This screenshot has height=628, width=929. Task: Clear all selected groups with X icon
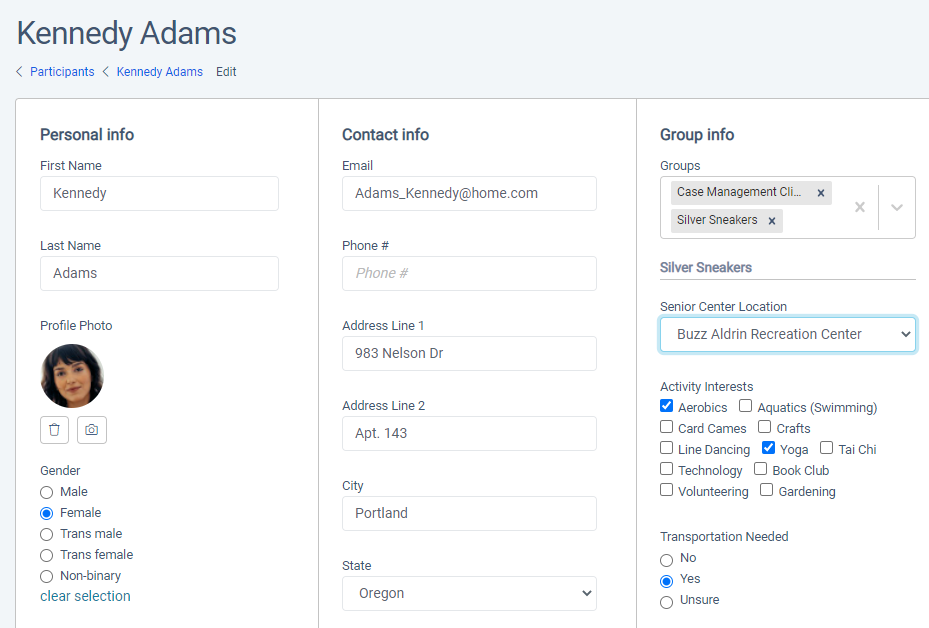[x=859, y=207]
